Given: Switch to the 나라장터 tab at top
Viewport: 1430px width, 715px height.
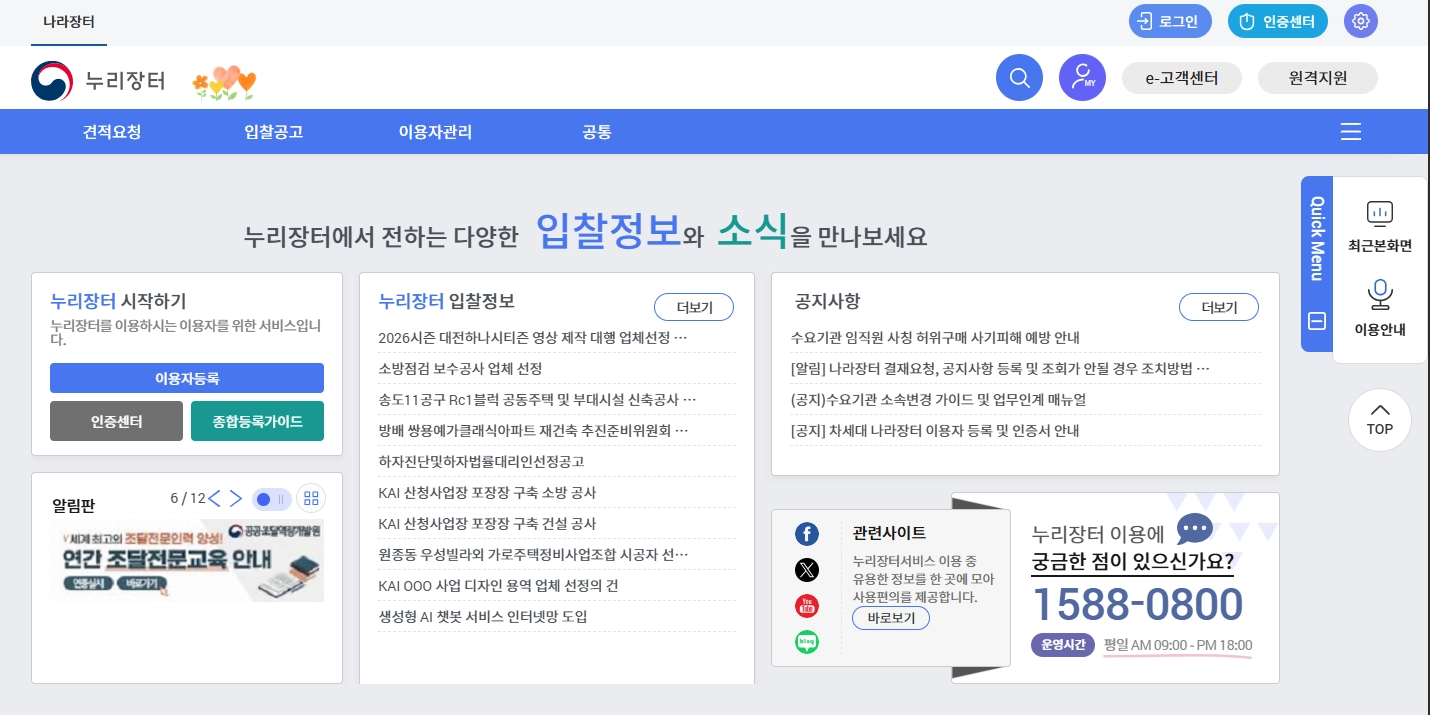Looking at the screenshot, I should tap(68, 18).
